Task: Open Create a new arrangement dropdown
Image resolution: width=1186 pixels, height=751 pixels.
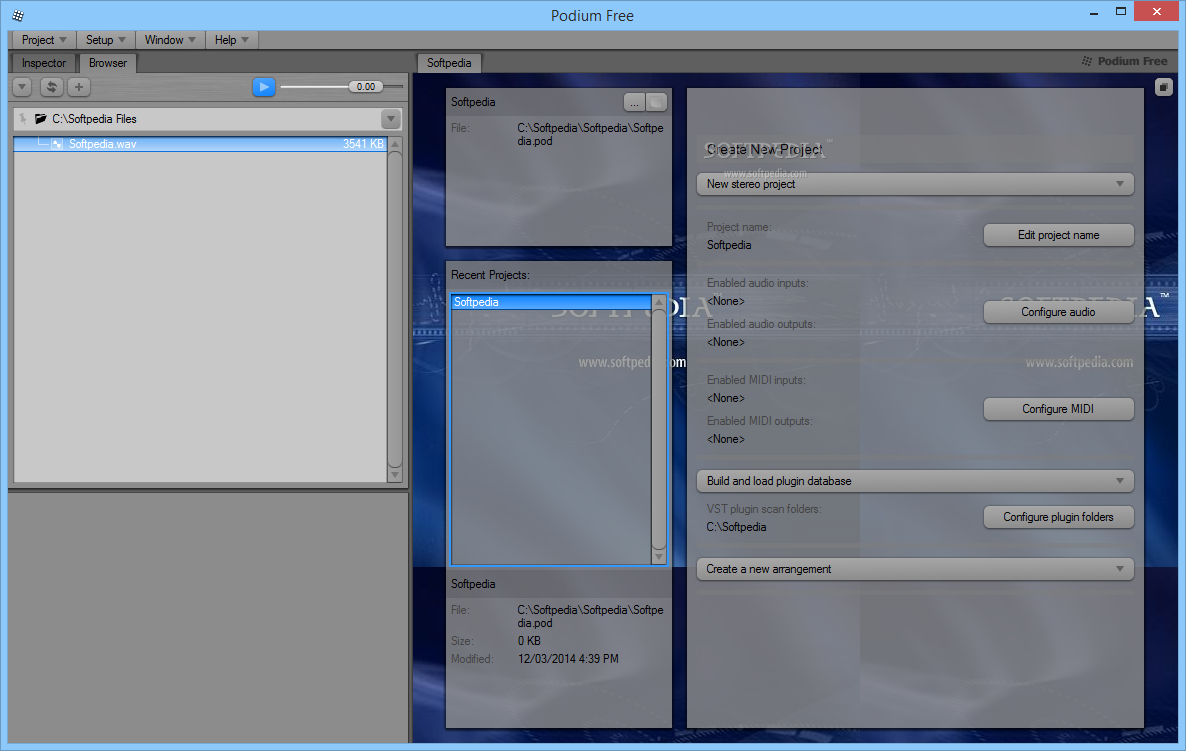Action: click(915, 569)
